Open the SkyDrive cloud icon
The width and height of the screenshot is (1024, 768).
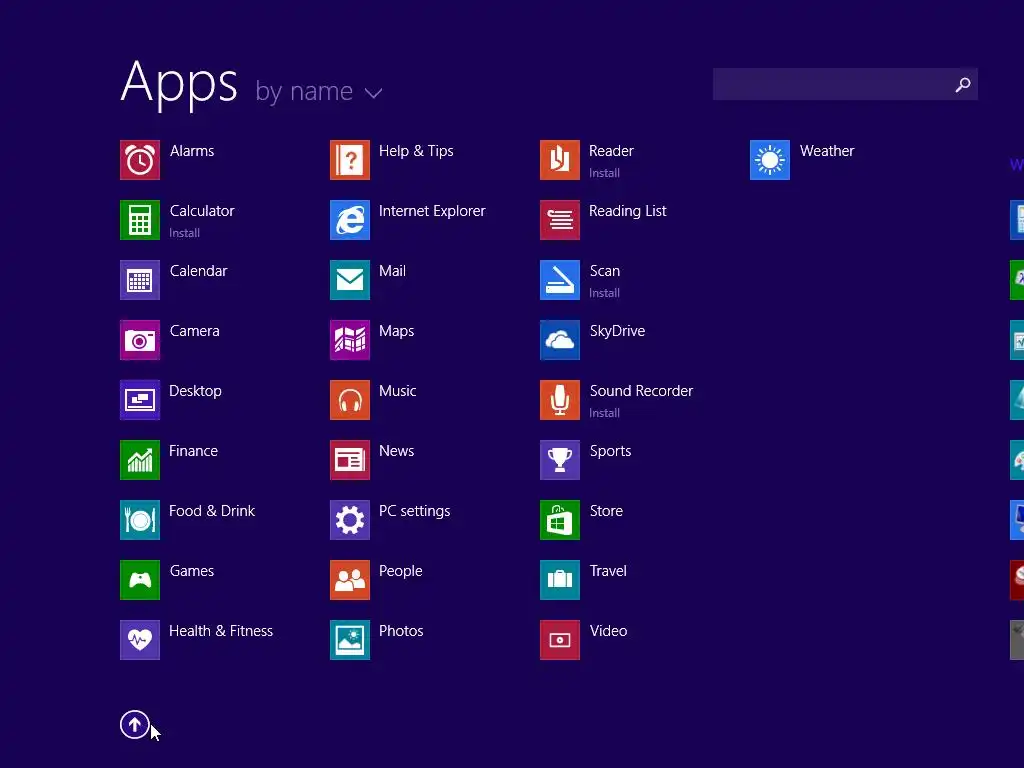pos(560,340)
